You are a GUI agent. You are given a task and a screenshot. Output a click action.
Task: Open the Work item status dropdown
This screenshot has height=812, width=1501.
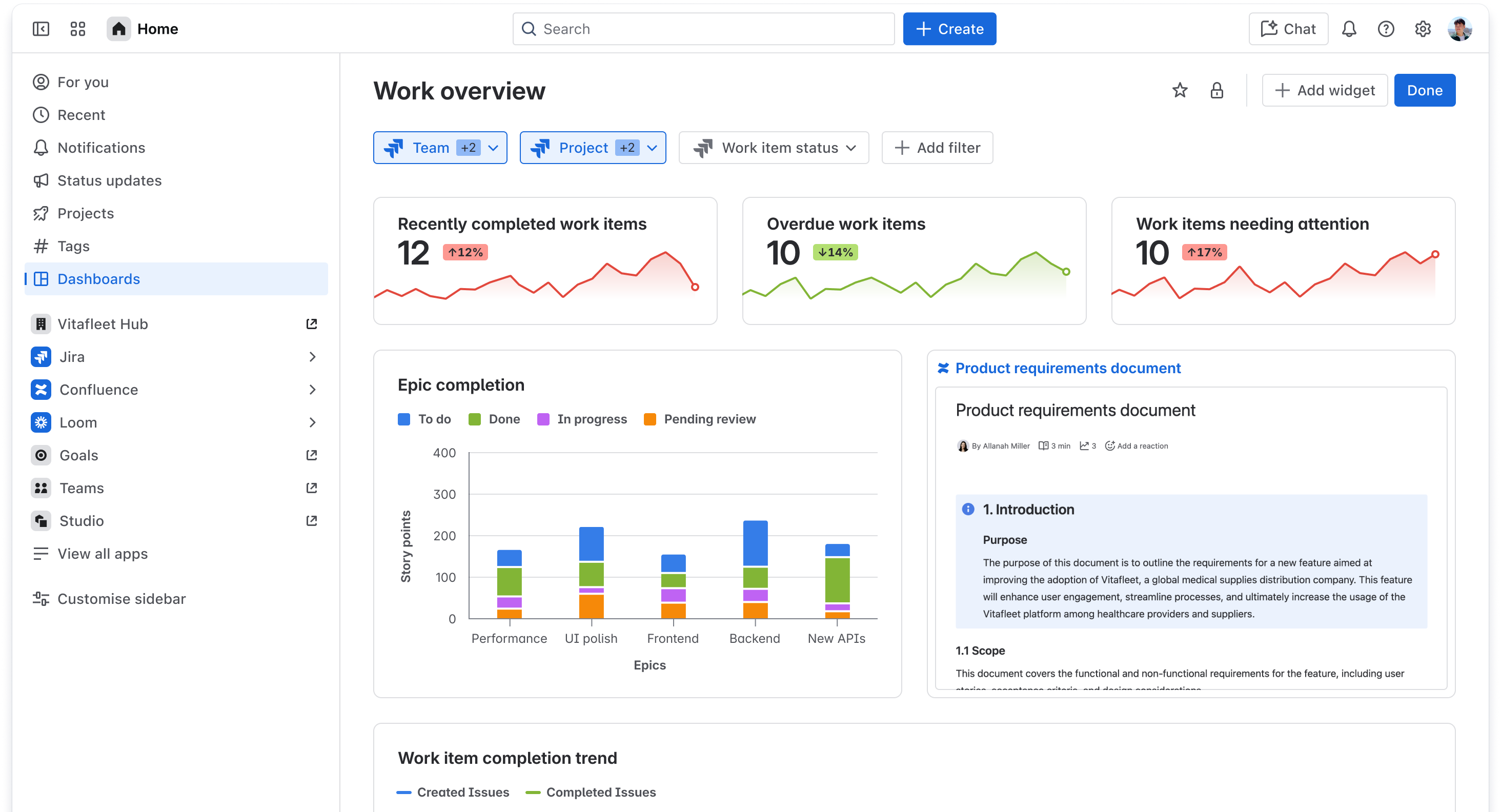773,148
